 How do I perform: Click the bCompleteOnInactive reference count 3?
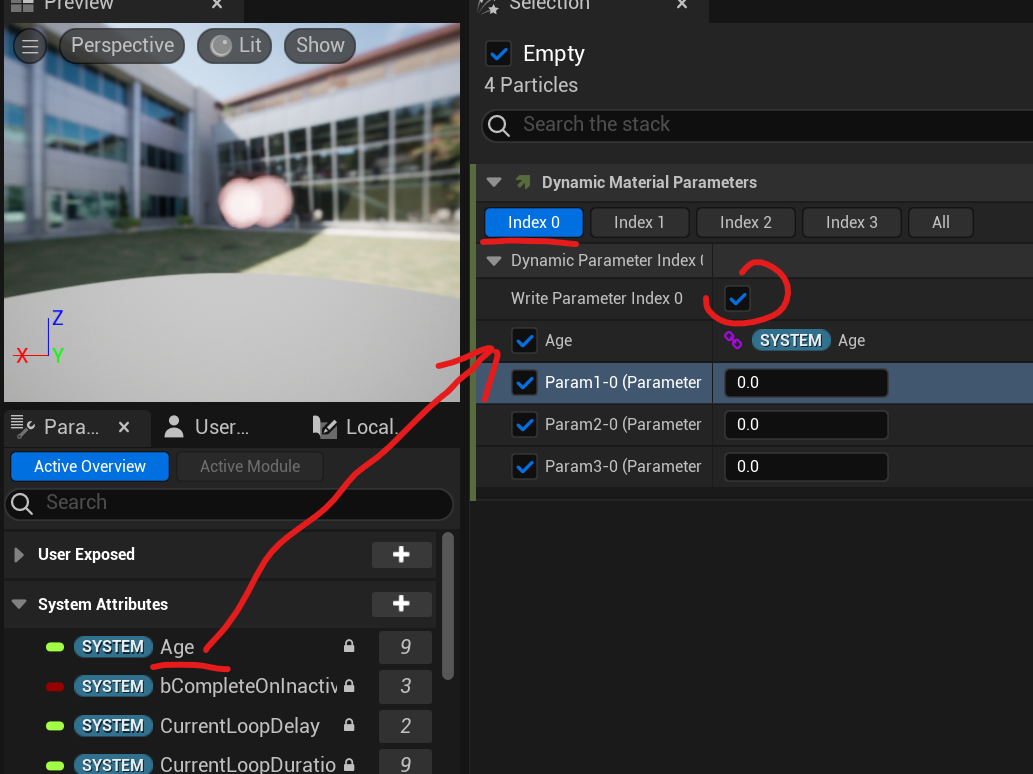click(x=405, y=686)
